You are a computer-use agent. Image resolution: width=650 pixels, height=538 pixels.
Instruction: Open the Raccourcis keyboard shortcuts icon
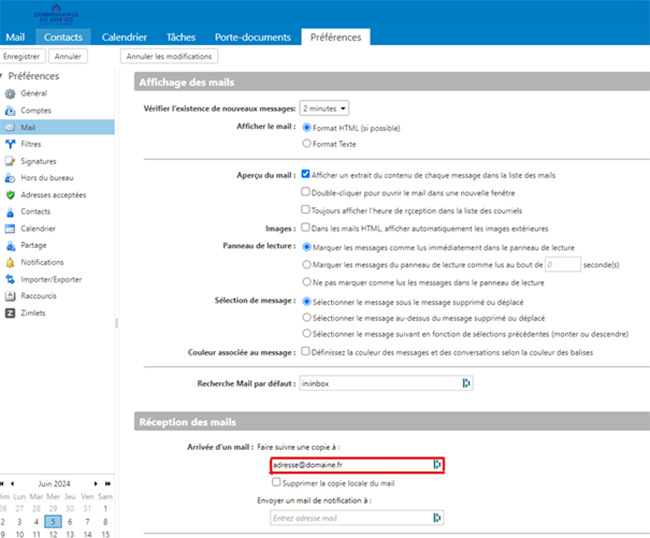[x=10, y=296]
